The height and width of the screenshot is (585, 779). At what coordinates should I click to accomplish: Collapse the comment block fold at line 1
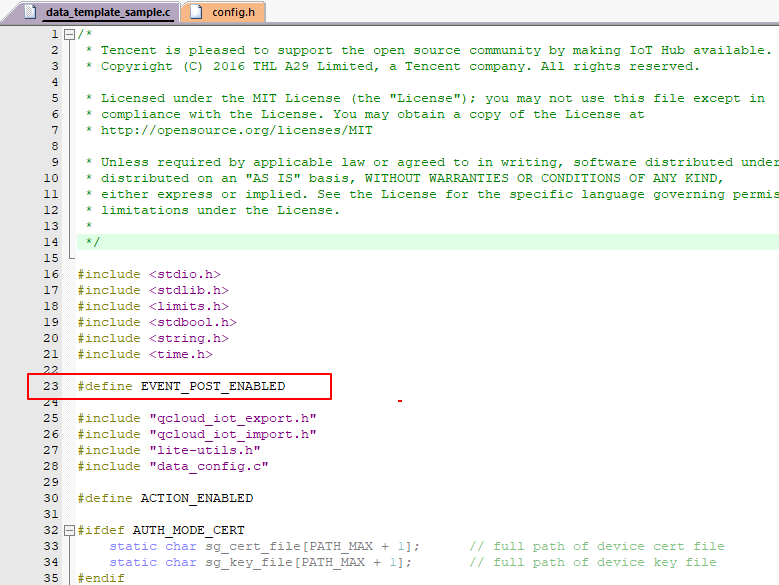click(70, 34)
